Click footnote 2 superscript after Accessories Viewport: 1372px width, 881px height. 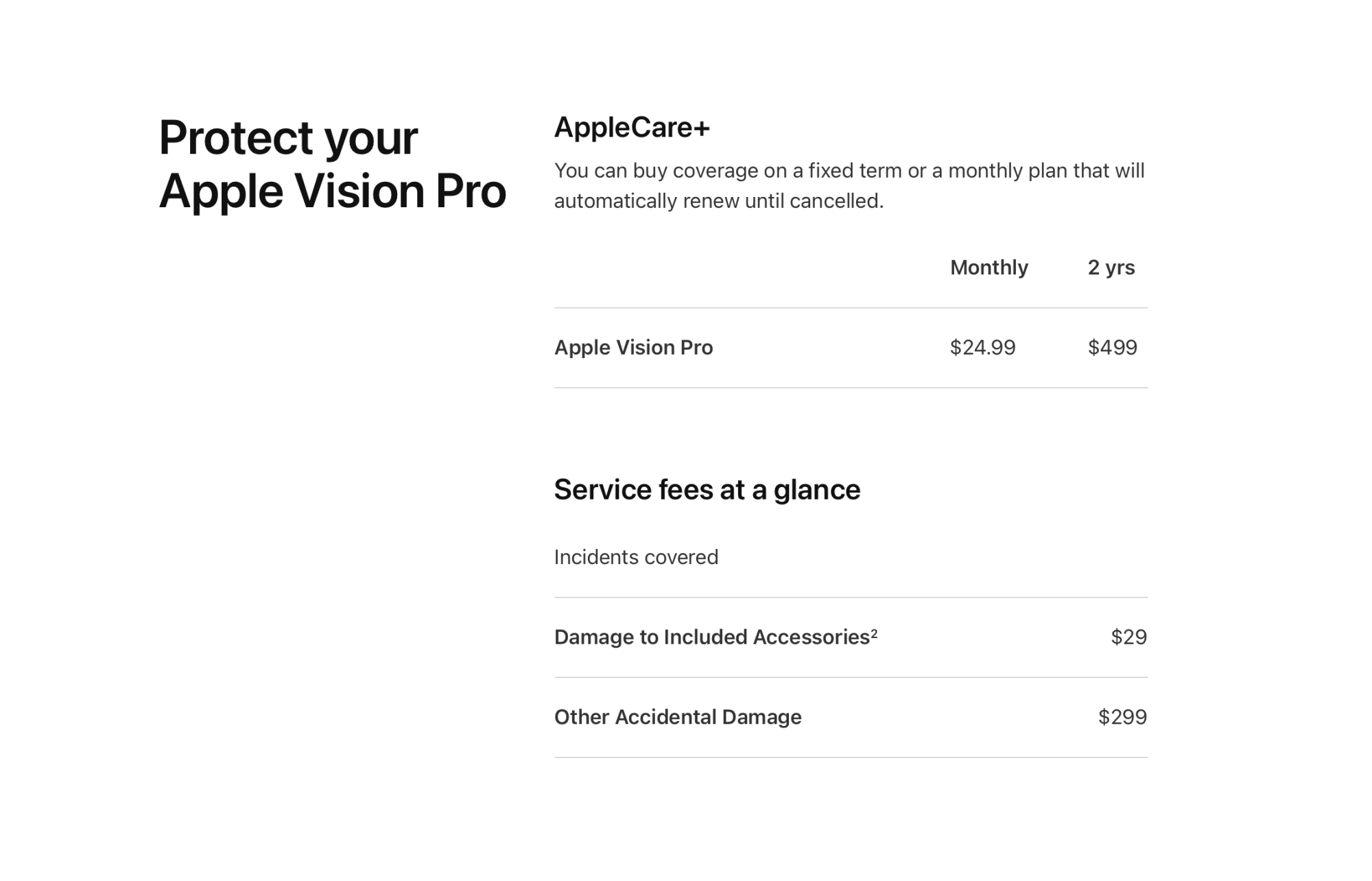[874, 633]
